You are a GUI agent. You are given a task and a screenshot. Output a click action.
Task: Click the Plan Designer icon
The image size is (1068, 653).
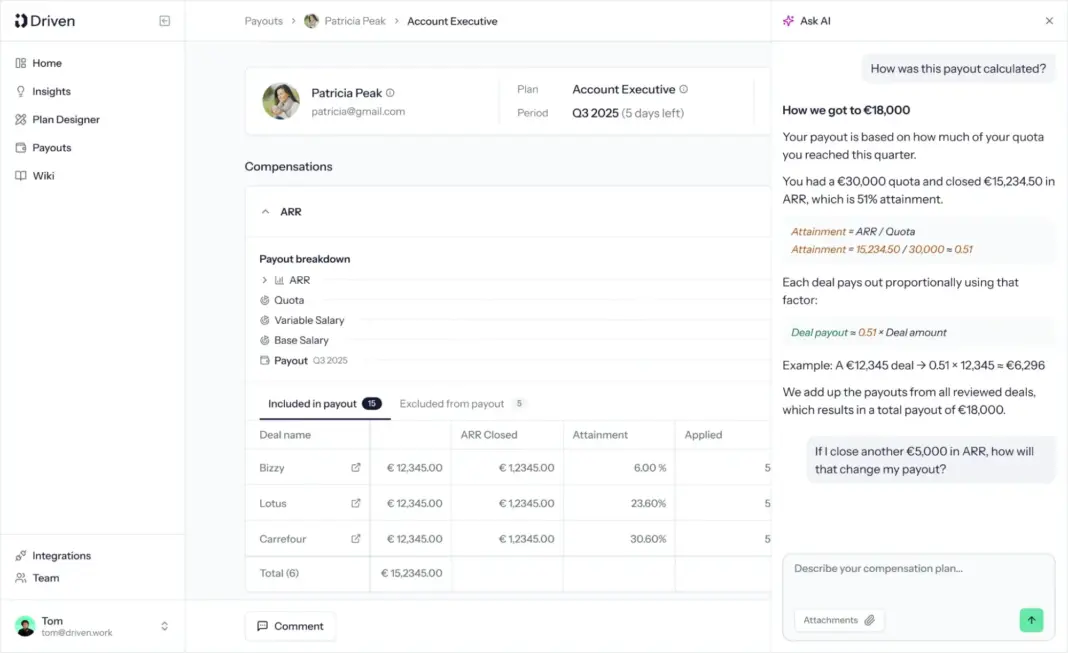(20, 120)
